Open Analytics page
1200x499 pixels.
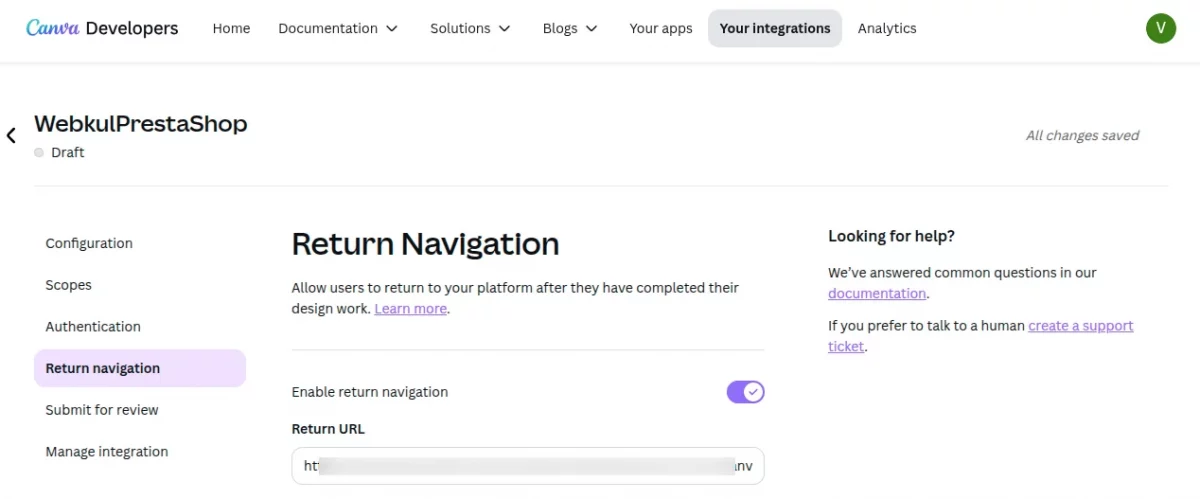(x=887, y=28)
